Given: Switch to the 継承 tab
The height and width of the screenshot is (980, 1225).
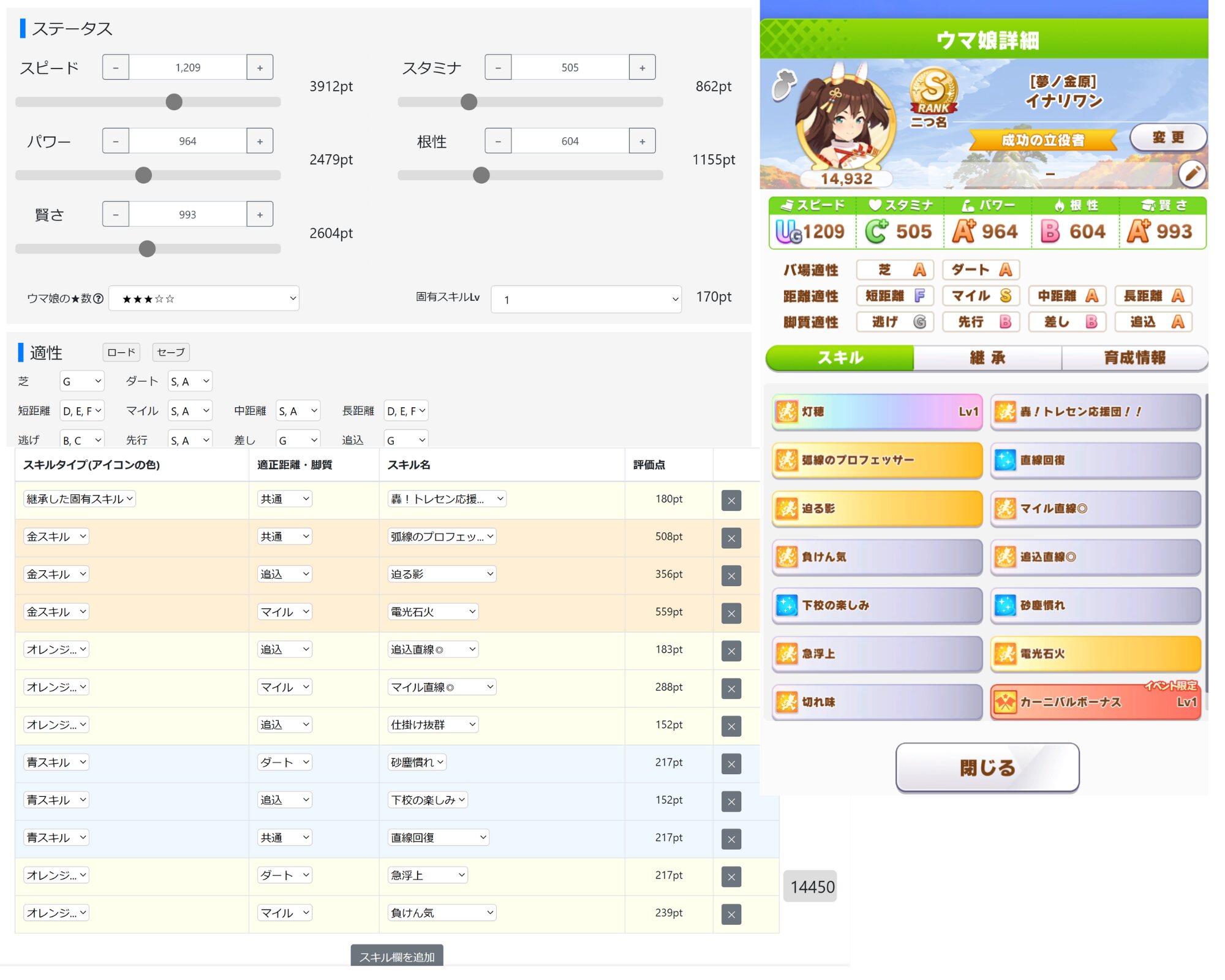Looking at the screenshot, I should [x=987, y=358].
